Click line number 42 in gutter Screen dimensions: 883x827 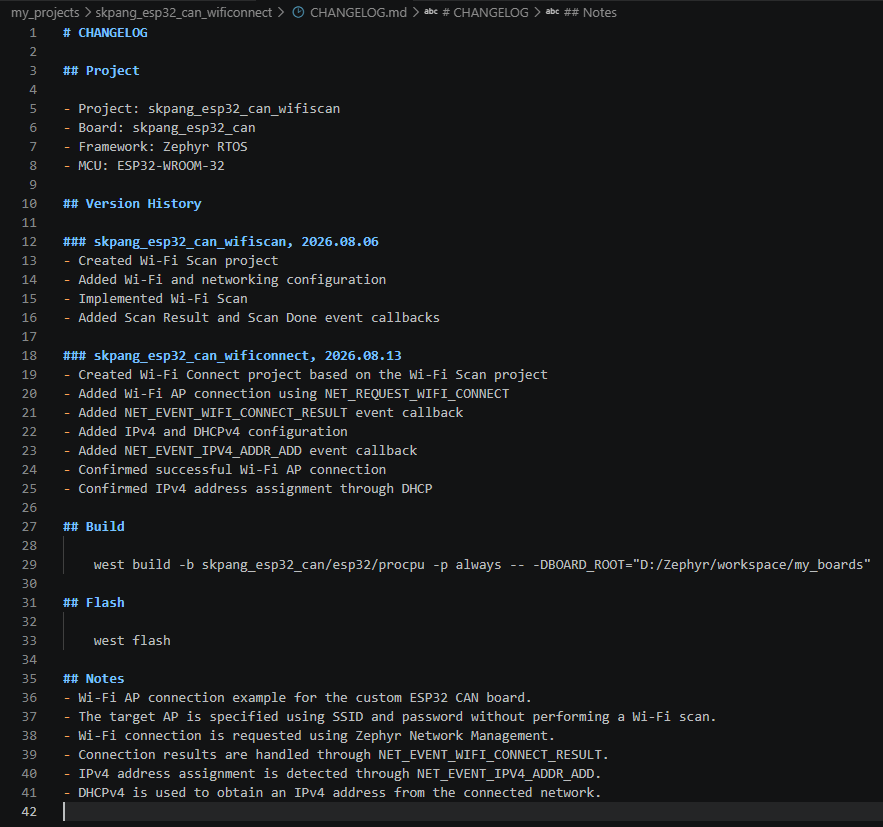[x=29, y=811]
